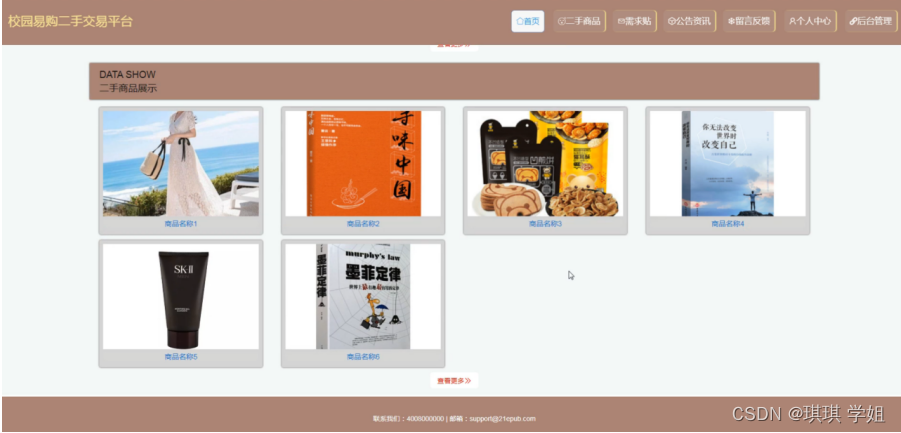Open 墨菲定律 book cover image
Viewport: 901px width, 433px height.
pos(363,296)
